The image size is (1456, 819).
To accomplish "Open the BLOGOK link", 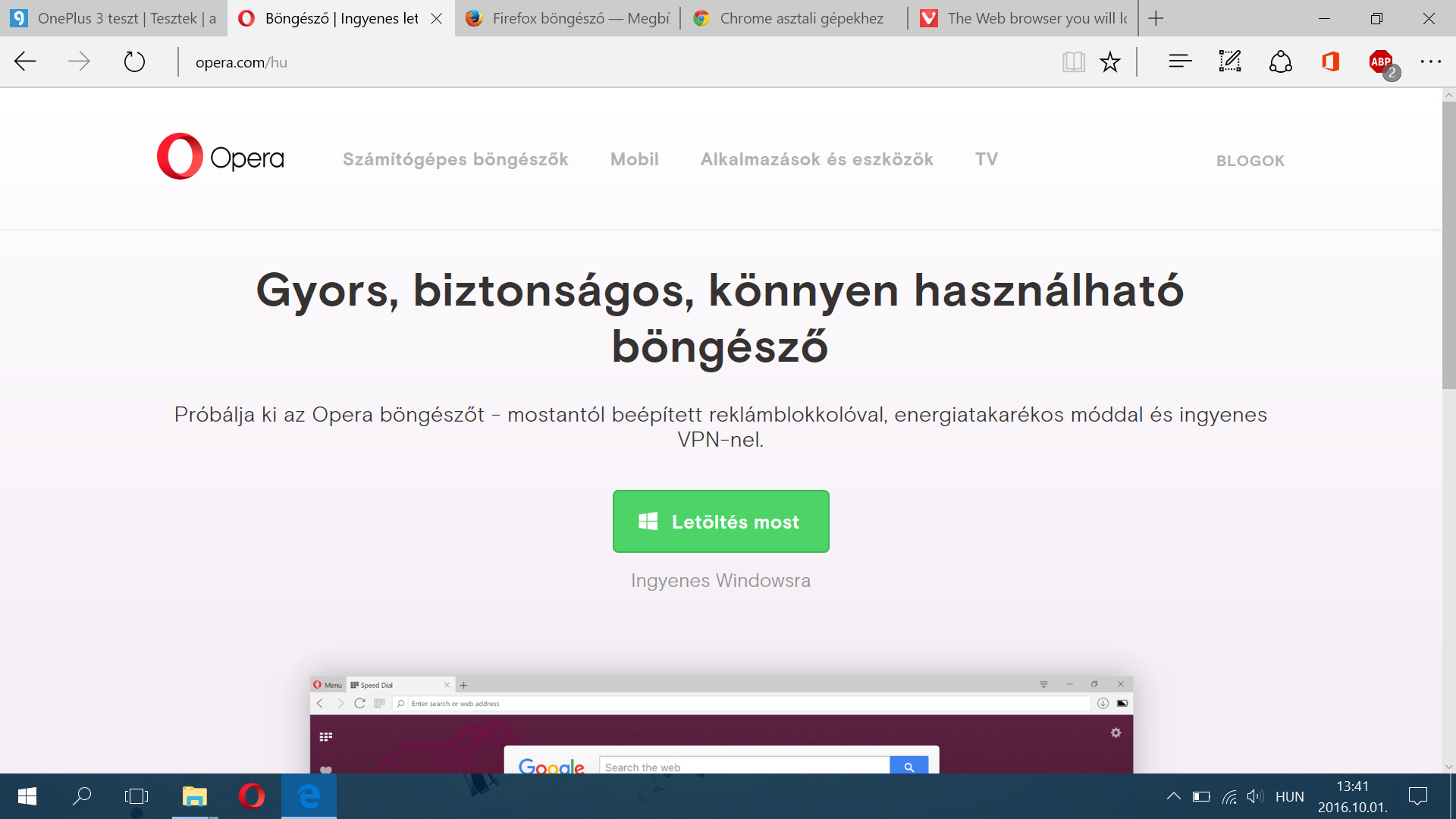I will coord(1250,161).
